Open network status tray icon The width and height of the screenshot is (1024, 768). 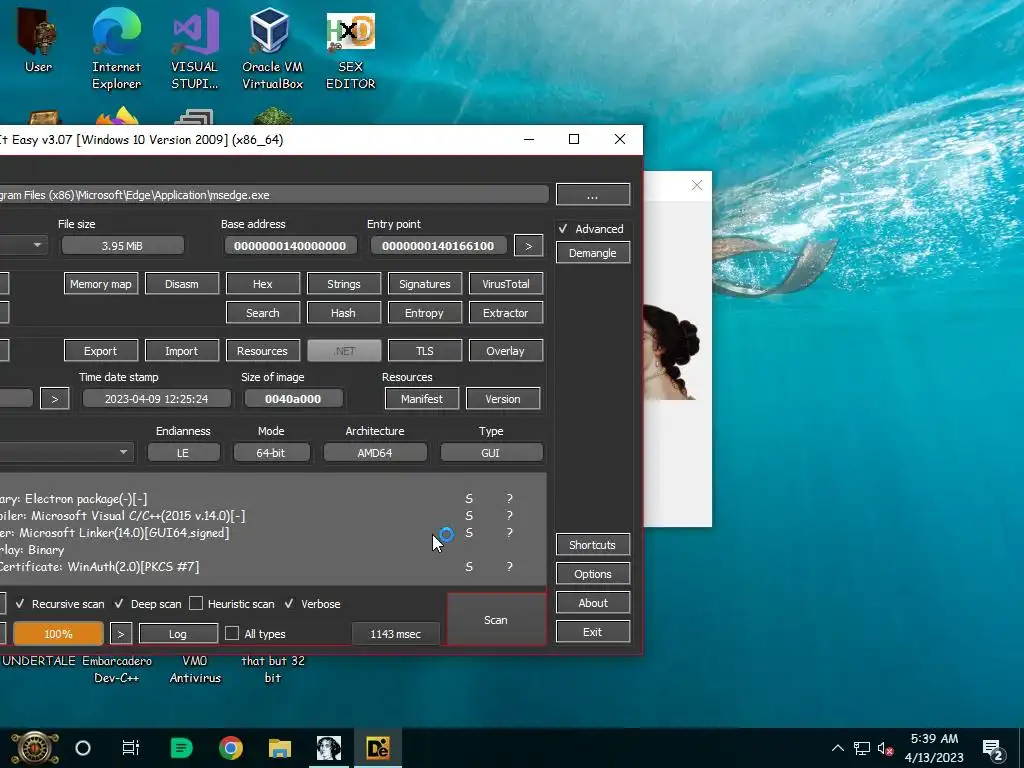point(861,748)
